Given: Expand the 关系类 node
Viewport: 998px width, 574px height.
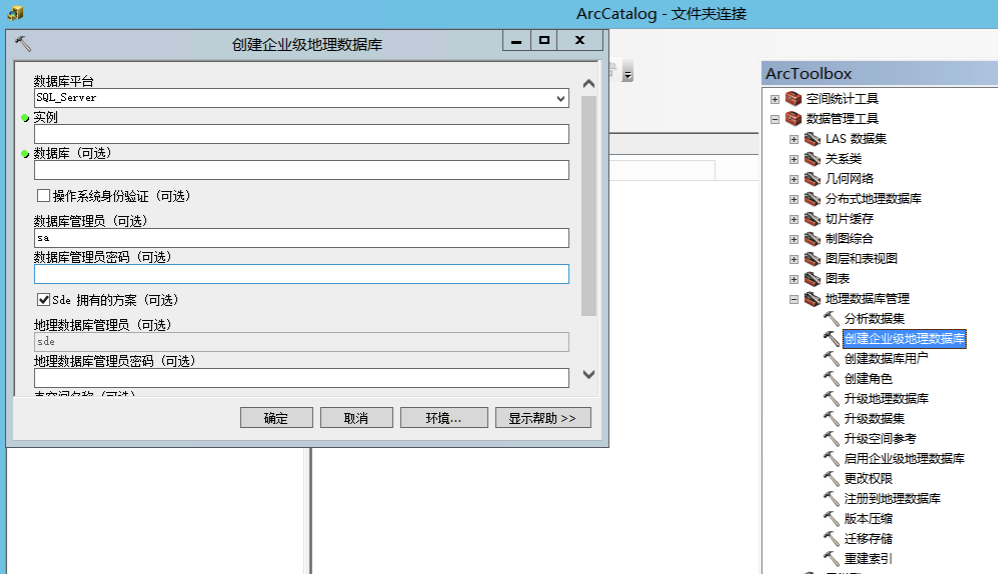Looking at the screenshot, I should tap(794, 159).
